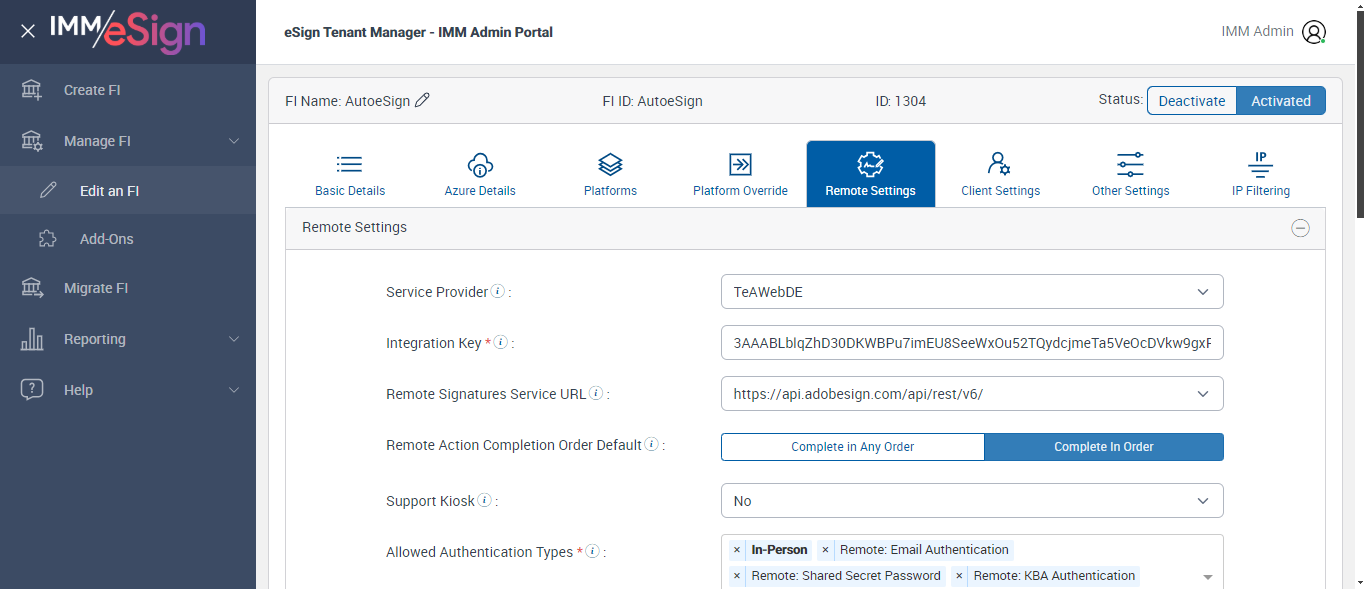
Task: Remove the In-Person authentication tag
Action: coord(737,550)
